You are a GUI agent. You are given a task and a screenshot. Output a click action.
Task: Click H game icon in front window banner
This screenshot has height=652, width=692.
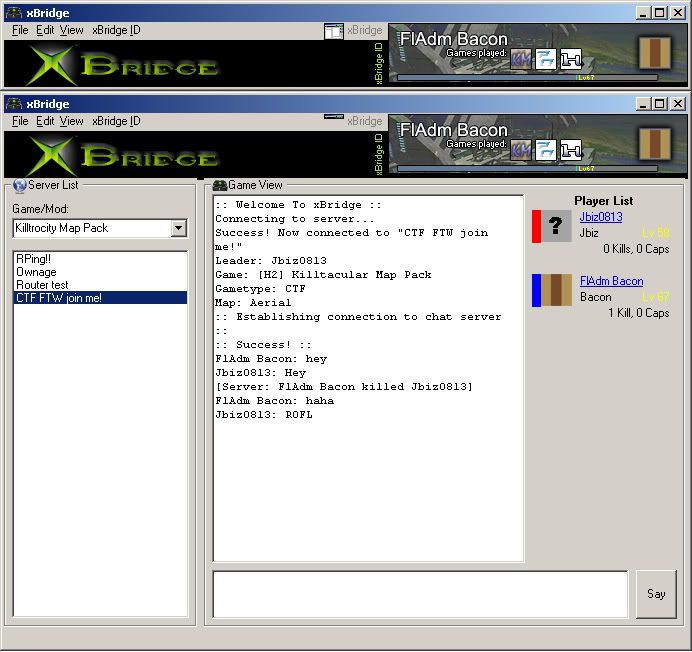571,151
